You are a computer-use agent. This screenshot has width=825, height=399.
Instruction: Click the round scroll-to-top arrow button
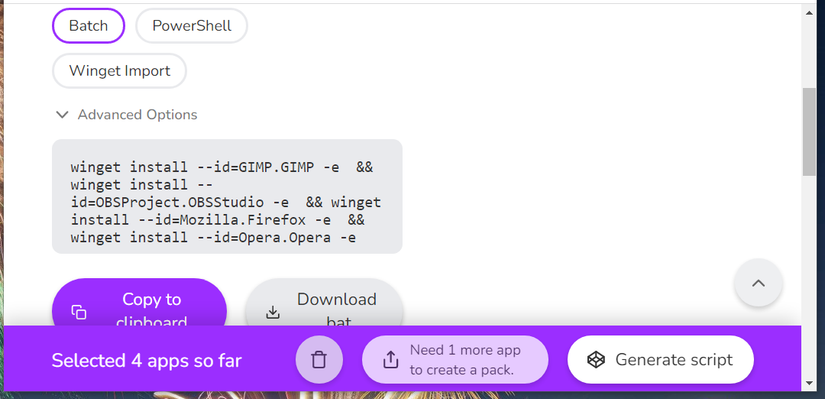(758, 283)
